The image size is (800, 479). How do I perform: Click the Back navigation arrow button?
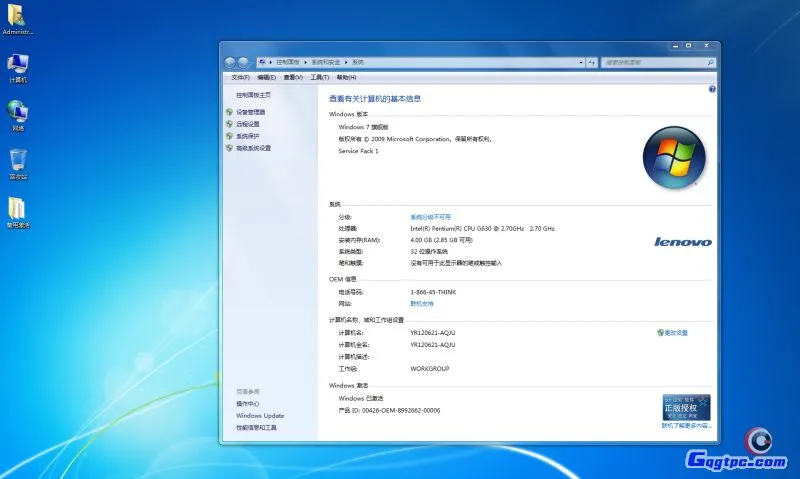230,62
